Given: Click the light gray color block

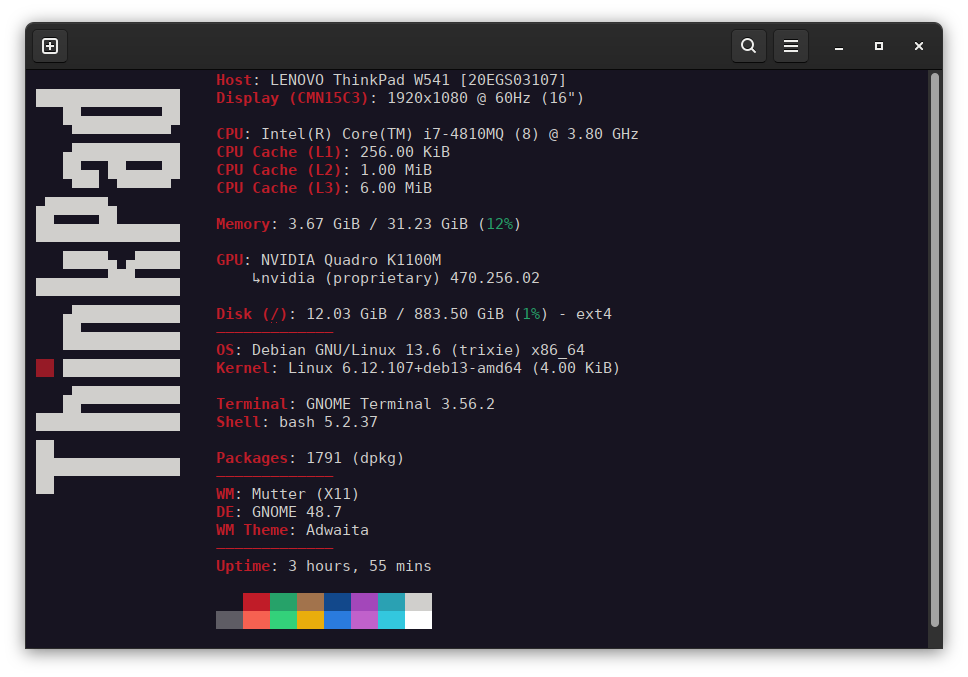Looking at the screenshot, I should [419, 602].
